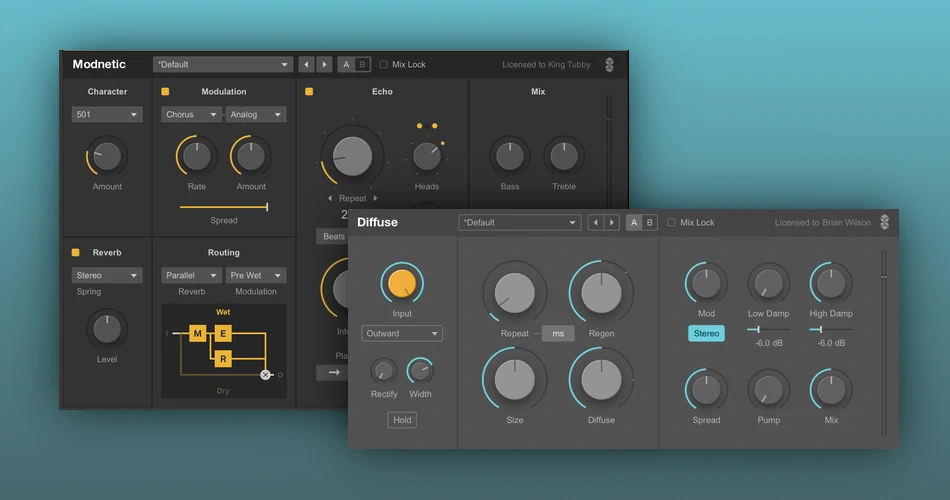Open the Parallel reverb routing dropdown

[x=192, y=275]
